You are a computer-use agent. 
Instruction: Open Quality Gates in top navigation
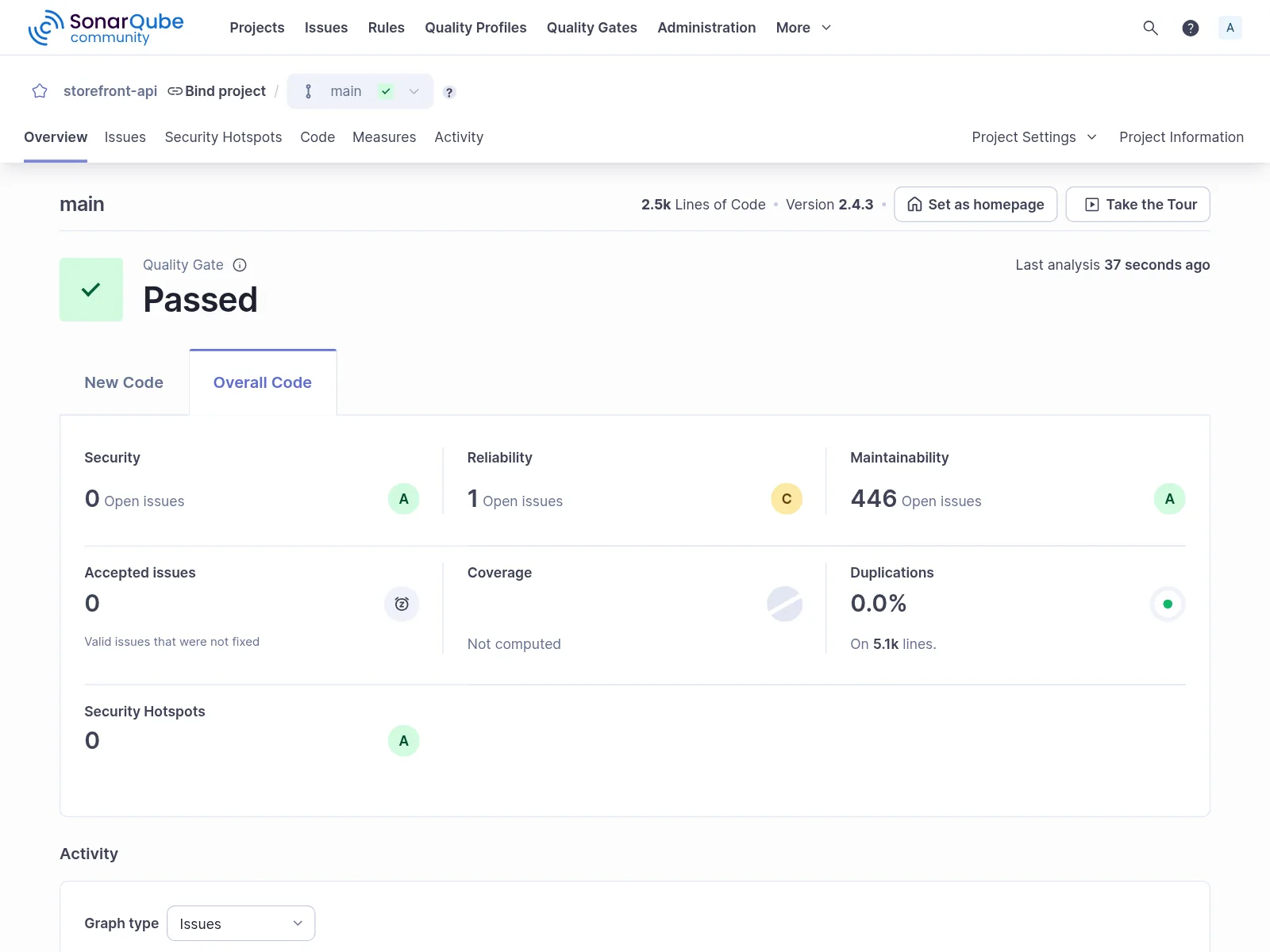[x=592, y=28]
